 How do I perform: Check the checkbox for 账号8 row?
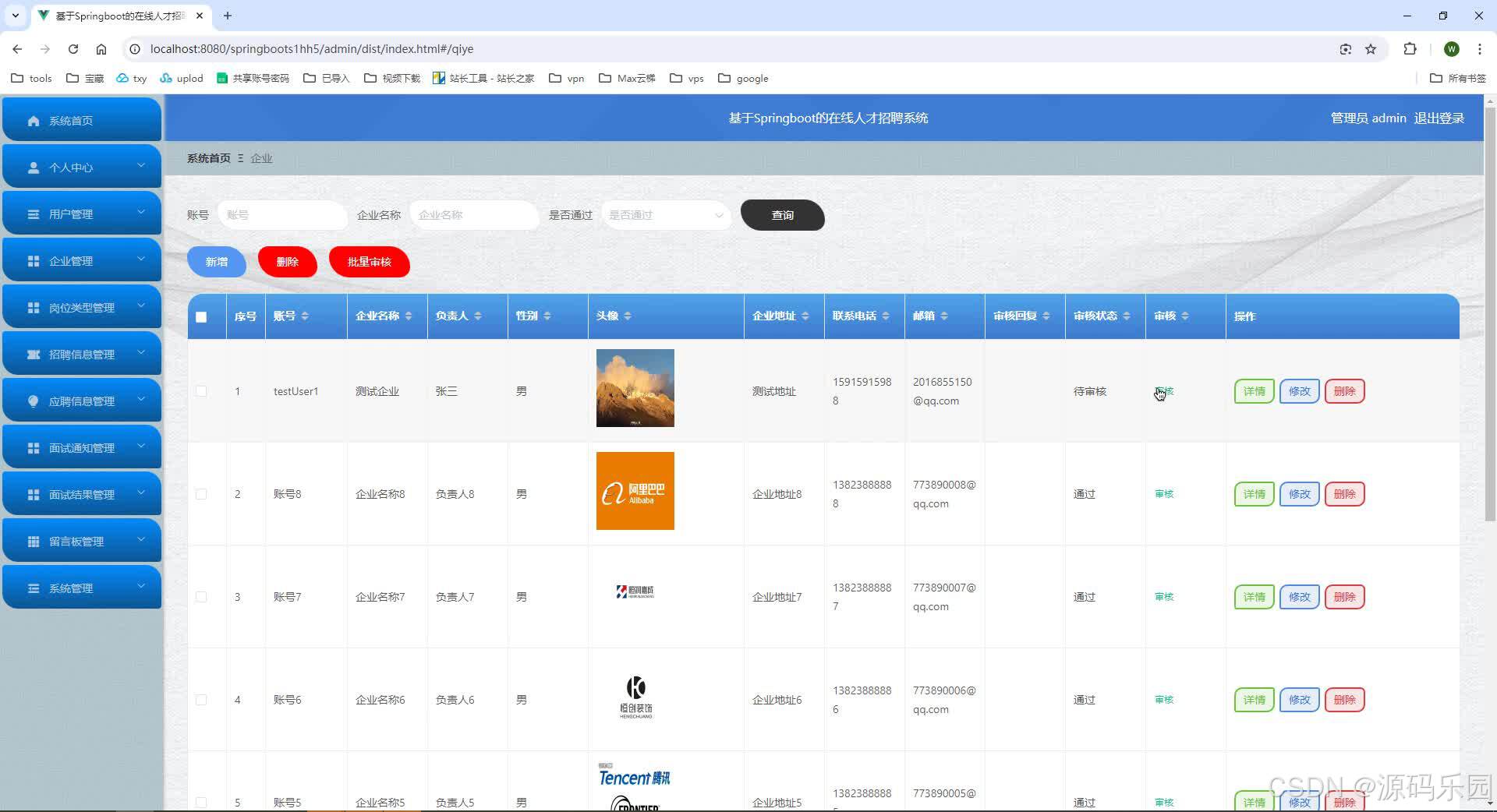click(202, 493)
